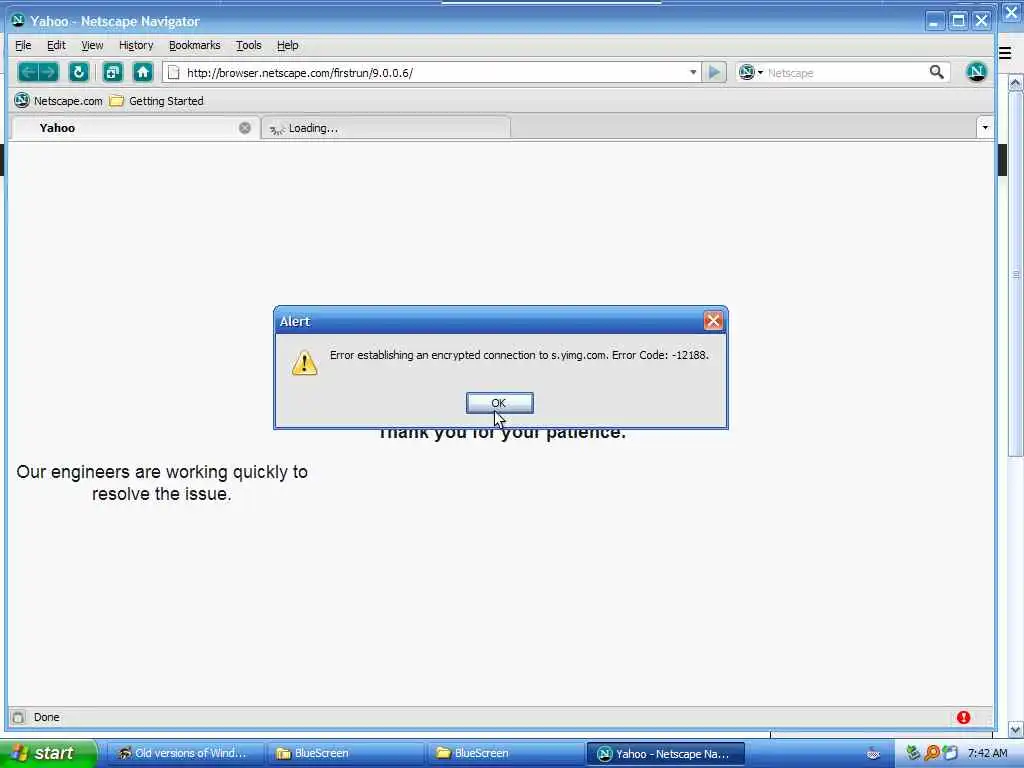Click the new tab toolbar icon
The height and width of the screenshot is (768, 1024).
click(113, 72)
